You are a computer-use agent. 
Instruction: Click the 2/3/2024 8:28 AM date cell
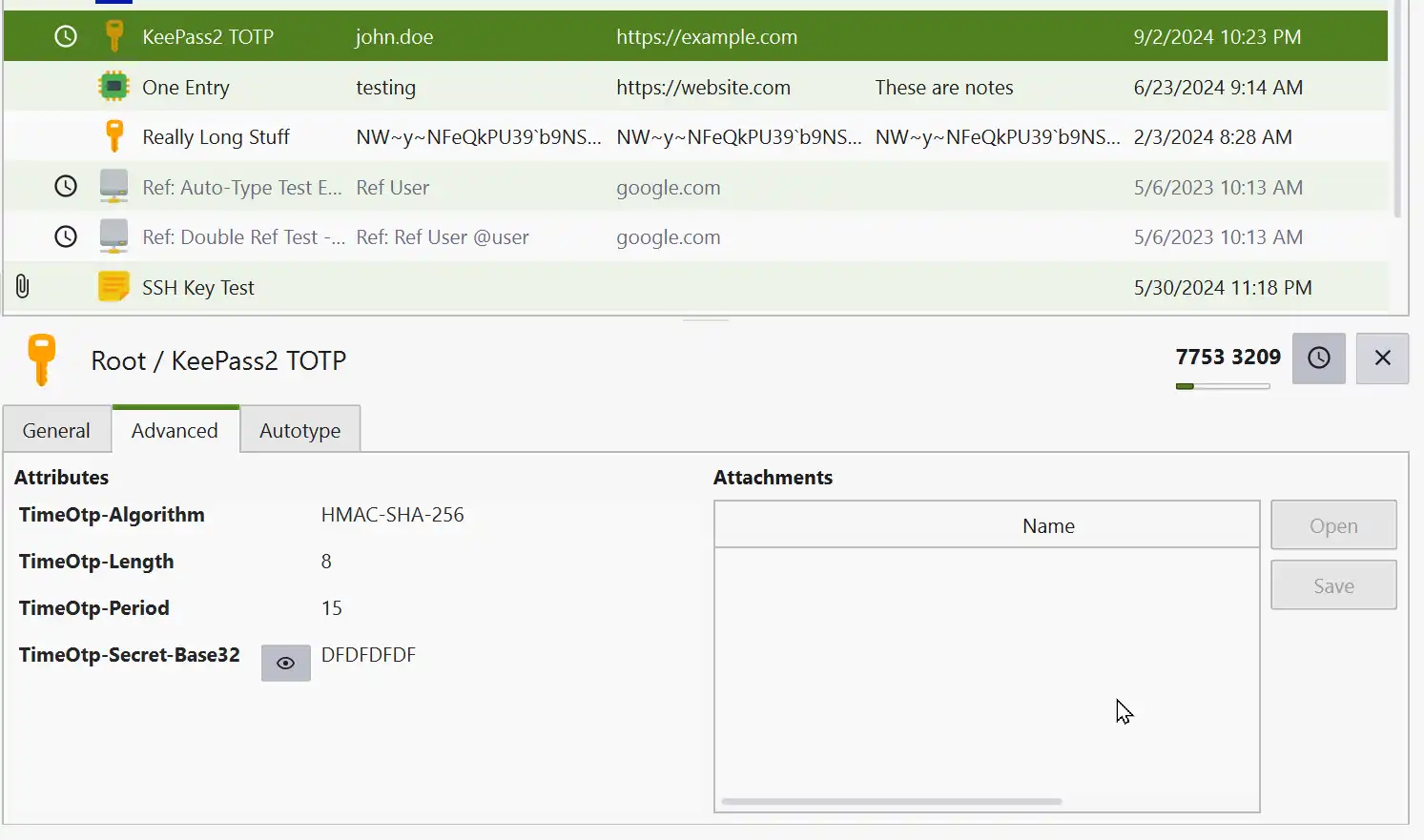pos(1213,136)
